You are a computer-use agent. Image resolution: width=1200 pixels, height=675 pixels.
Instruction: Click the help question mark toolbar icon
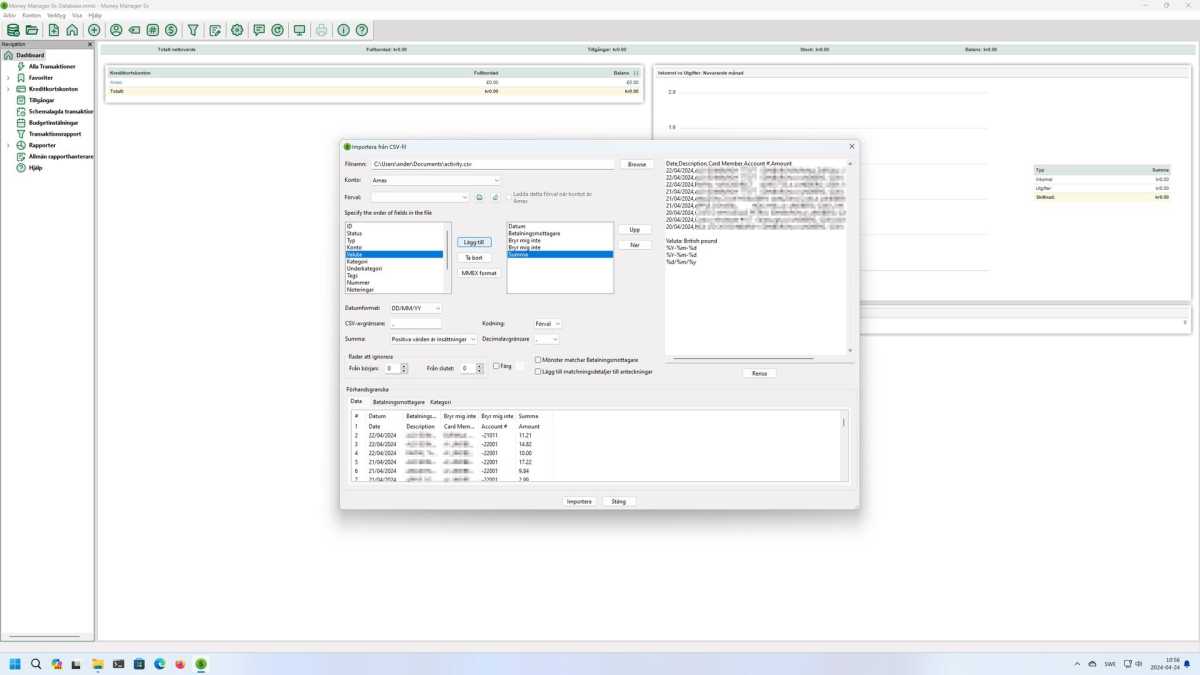(x=362, y=31)
